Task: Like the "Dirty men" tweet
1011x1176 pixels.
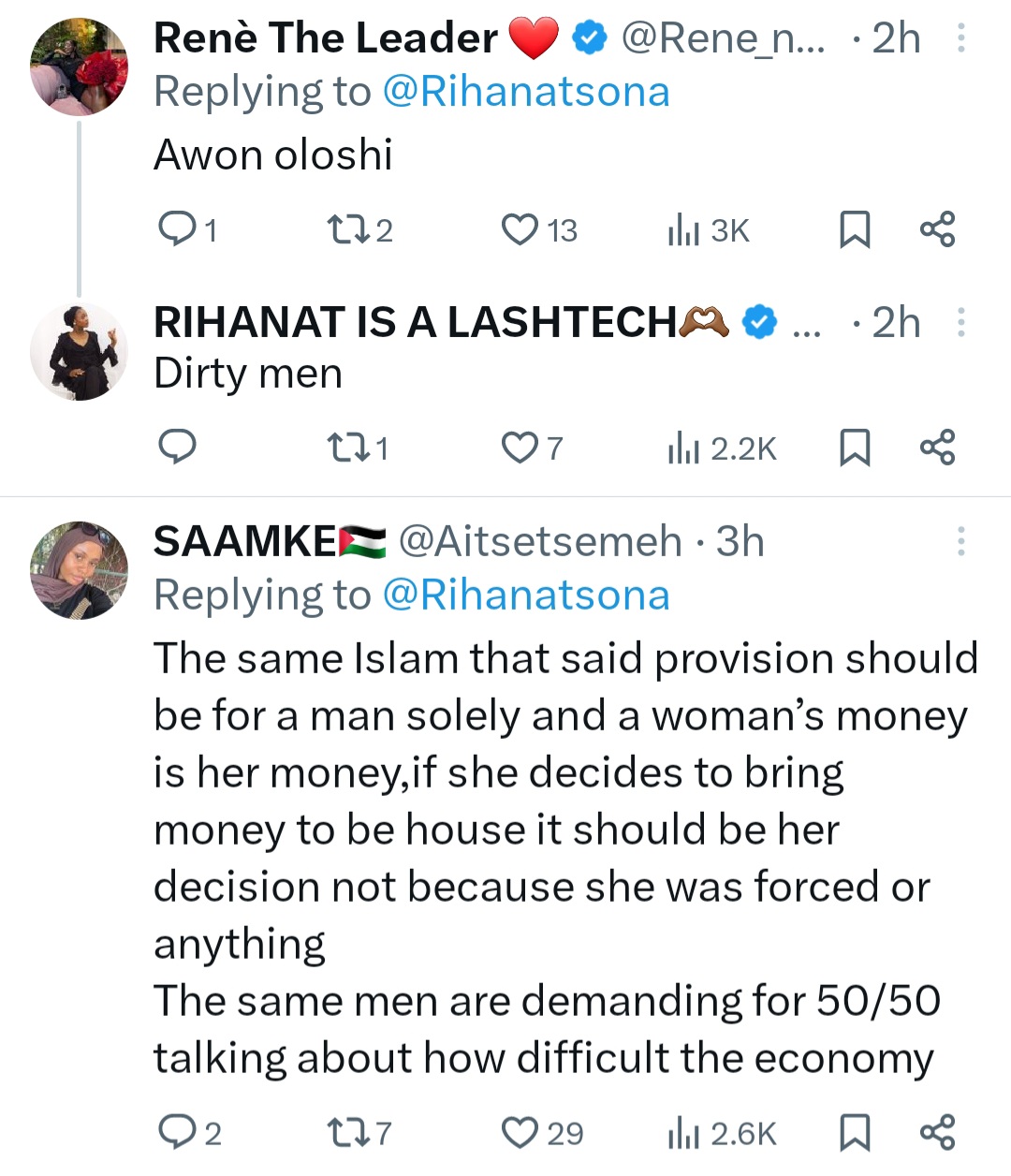Action: pyautogui.click(x=520, y=448)
